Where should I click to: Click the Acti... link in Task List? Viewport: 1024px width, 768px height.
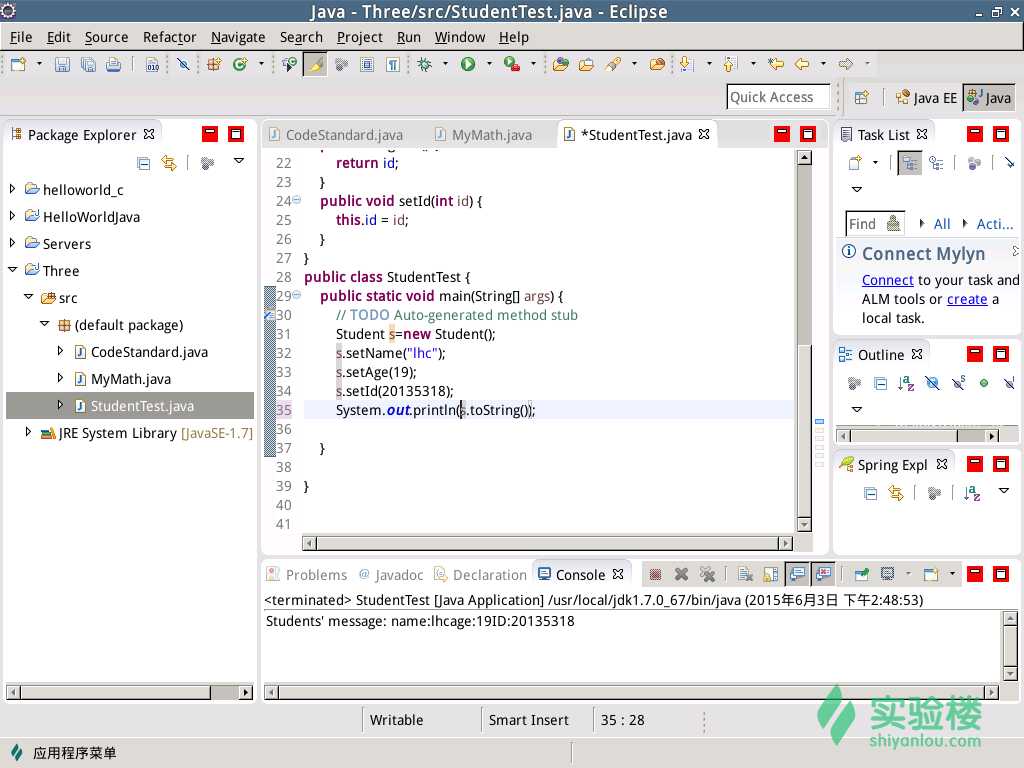point(995,224)
